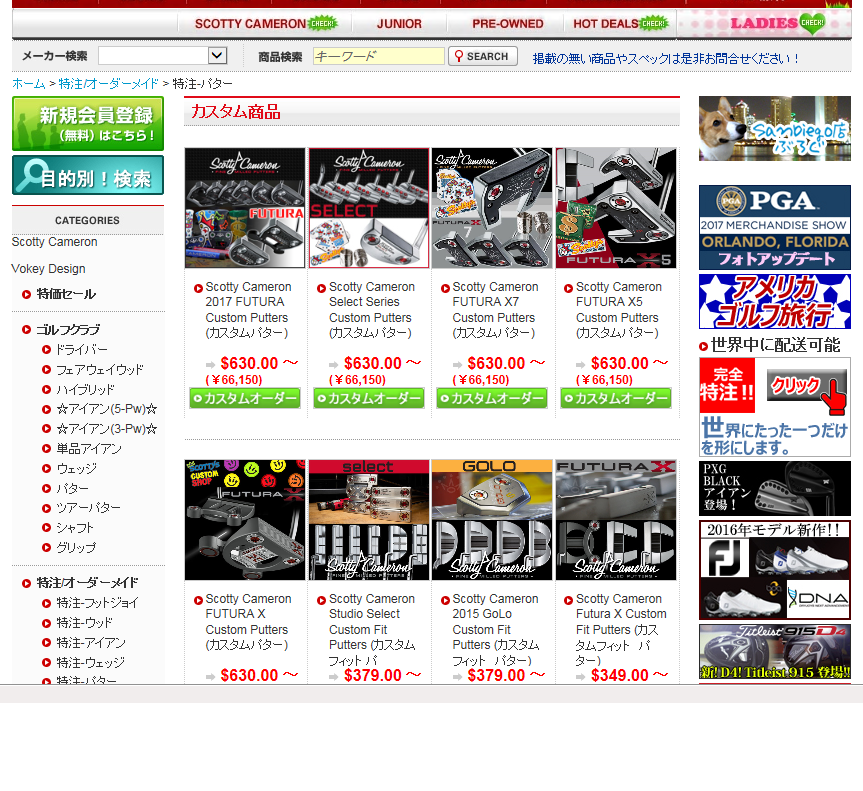Open Titleist 915 D4 banner
Screen dimensions: 863x791
pyautogui.click(x=774, y=652)
